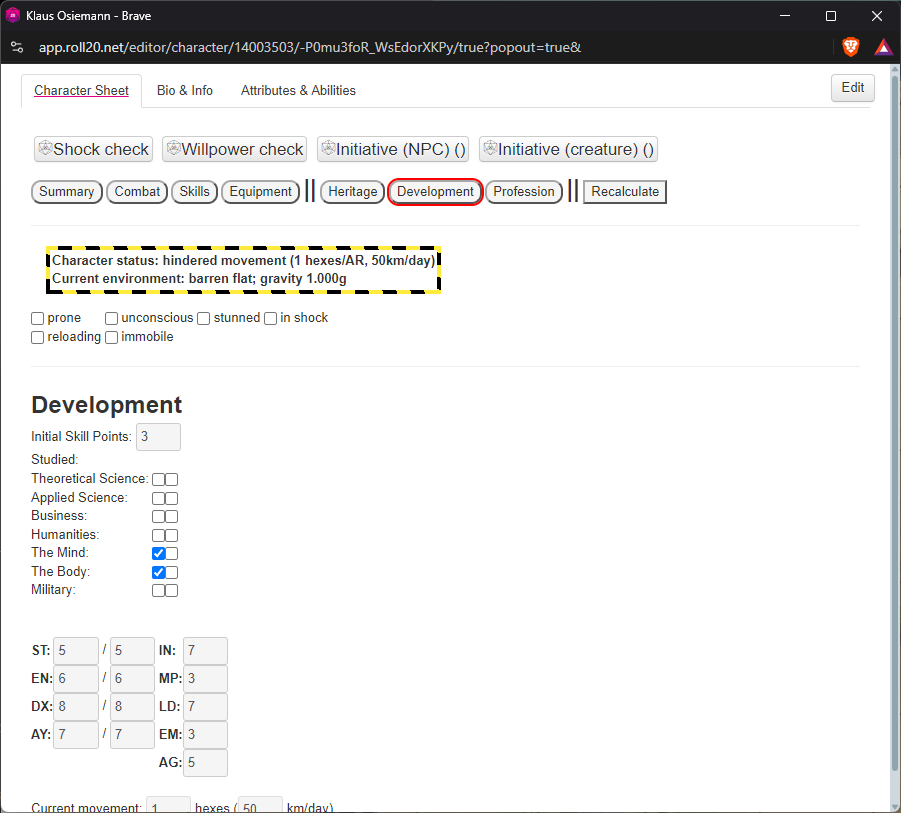The height and width of the screenshot is (813, 901).
Task: Click the vertical page scrollbar
Action: point(895,437)
